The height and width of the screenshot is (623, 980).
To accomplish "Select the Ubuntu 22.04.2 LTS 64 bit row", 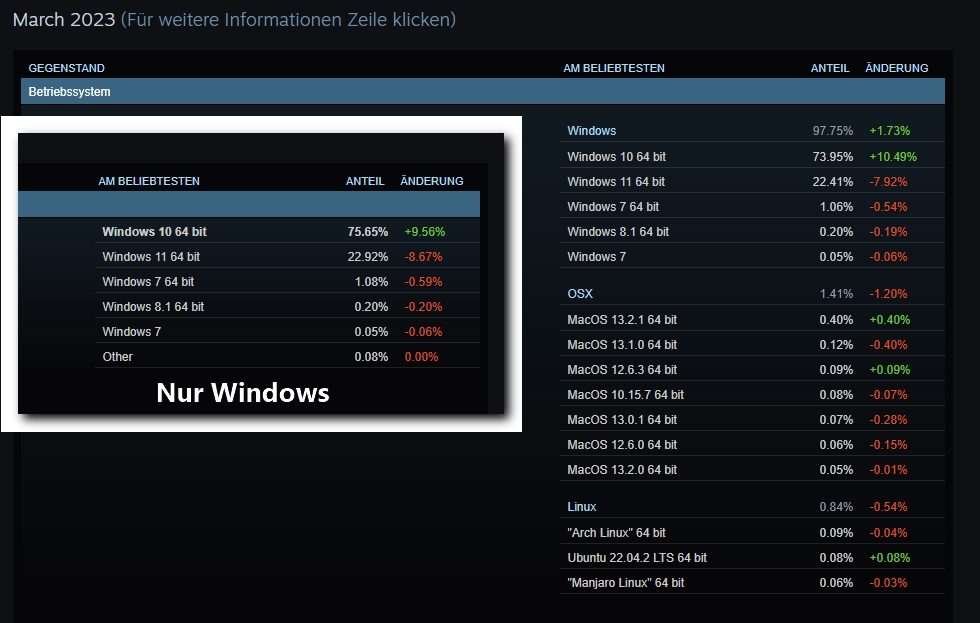I will [752, 557].
